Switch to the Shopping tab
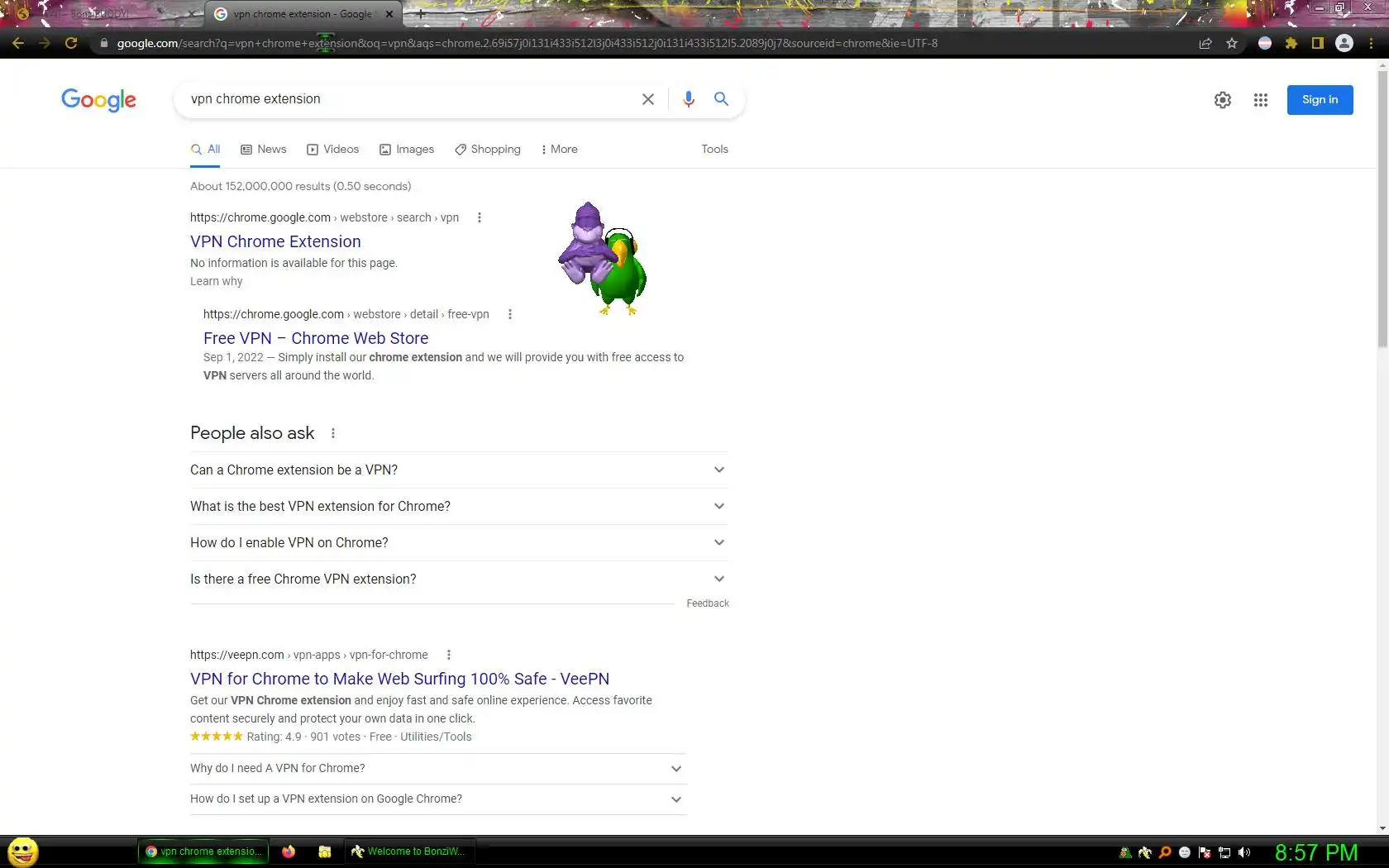1389x868 pixels. [488, 150]
